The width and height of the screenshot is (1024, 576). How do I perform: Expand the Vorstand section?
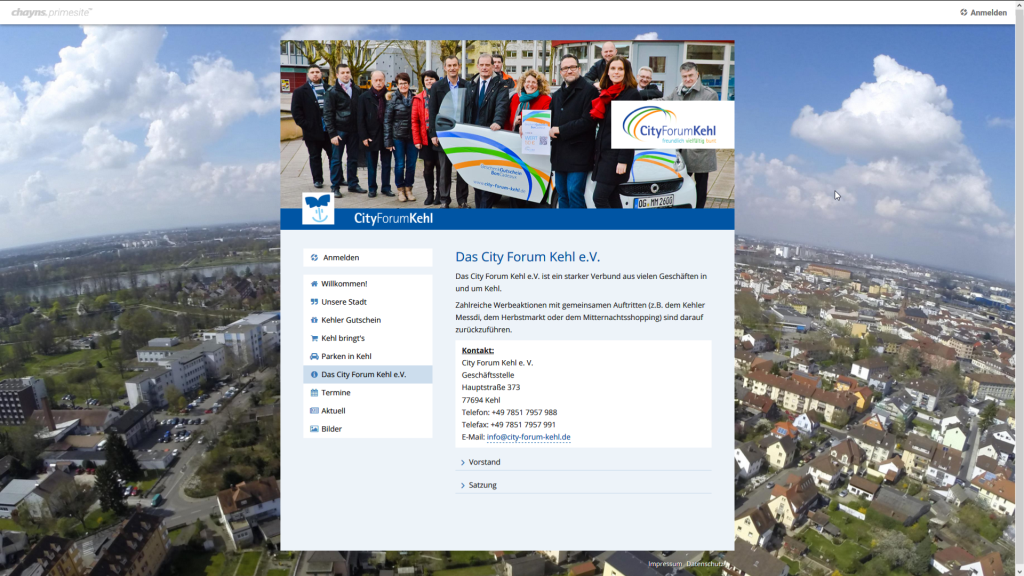coord(583,462)
